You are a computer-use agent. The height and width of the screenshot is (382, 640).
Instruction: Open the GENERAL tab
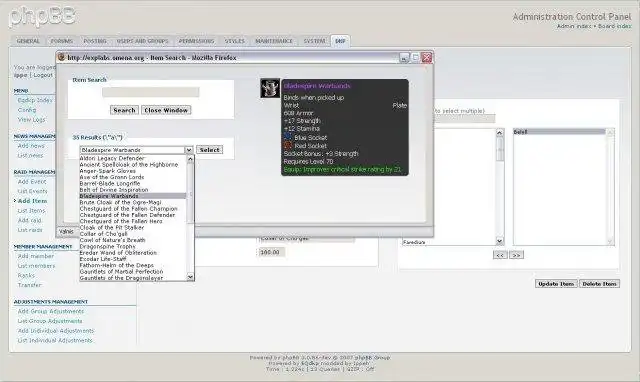coord(28,41)
